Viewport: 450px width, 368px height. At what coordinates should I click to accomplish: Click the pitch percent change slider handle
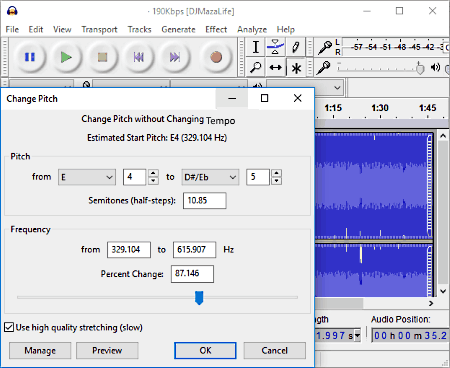pyautogui.click(x=199, y=298)
